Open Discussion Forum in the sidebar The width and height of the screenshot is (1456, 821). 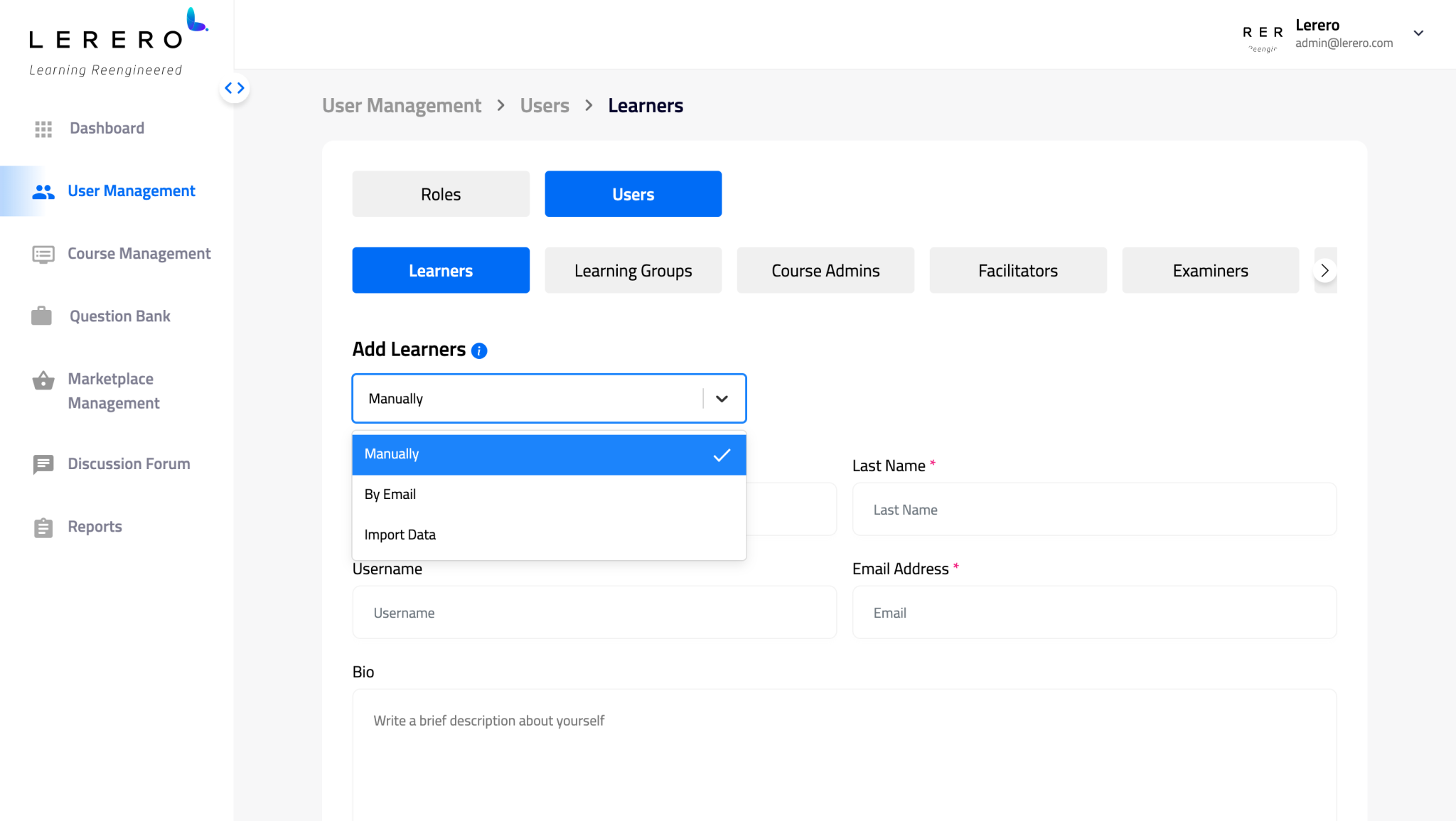click(129, 464)
